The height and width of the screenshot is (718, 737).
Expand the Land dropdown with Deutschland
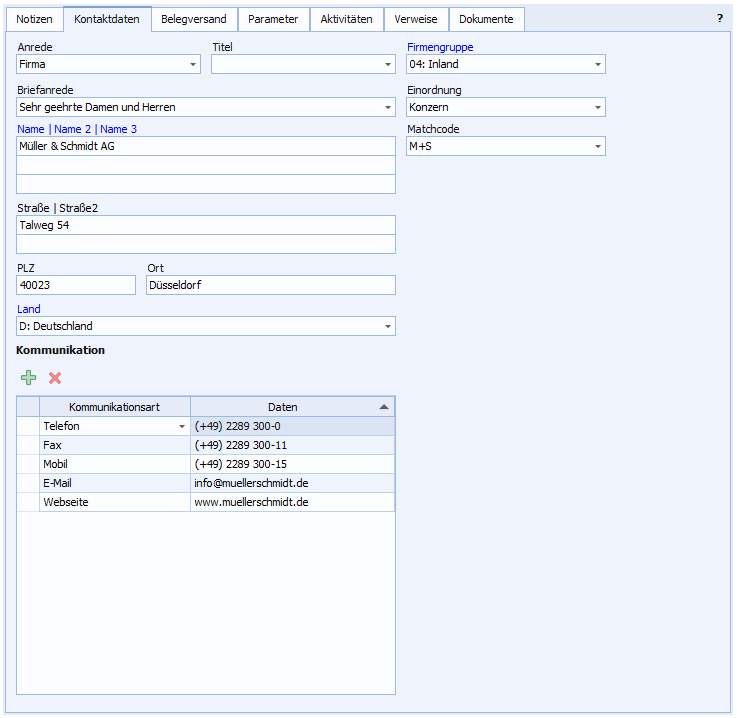(388, 327)
